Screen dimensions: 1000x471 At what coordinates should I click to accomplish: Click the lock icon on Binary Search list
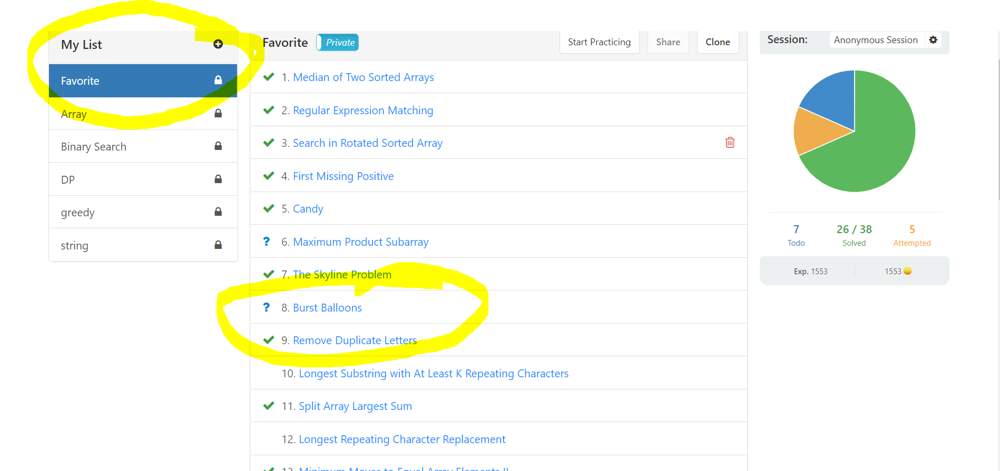(218, 147)
